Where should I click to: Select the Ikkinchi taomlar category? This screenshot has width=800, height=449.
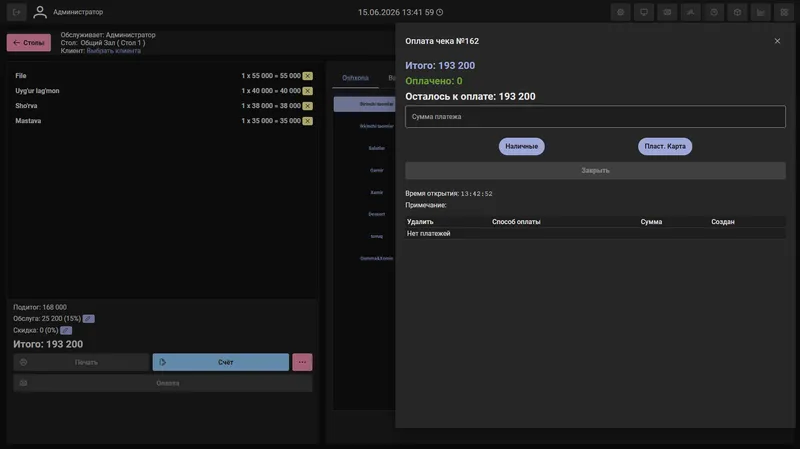click(377, 126)
